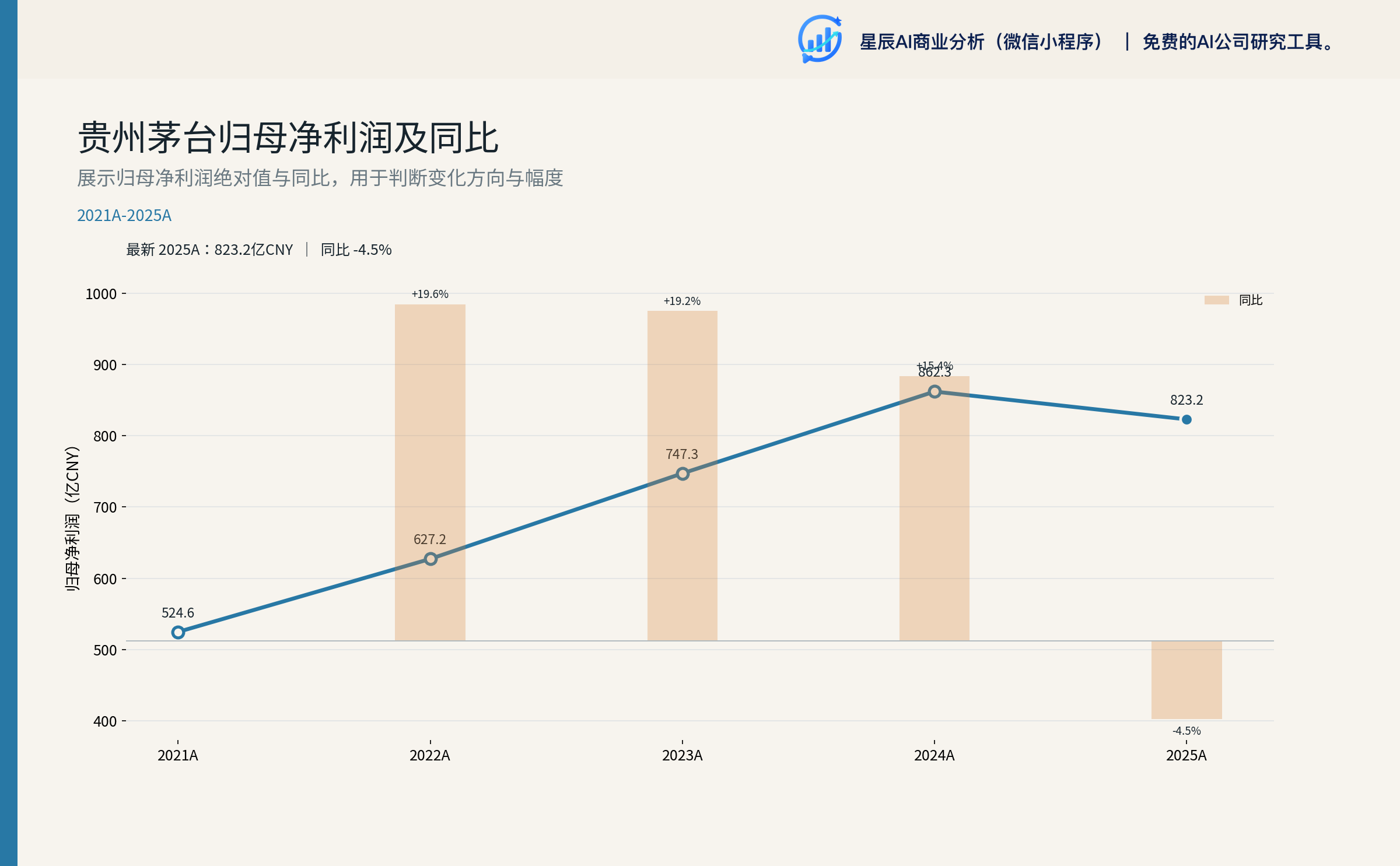Viewport: 1400px width, 866px height.
Task: Click the 2022A line marker at 627.2
Action: 430,559
